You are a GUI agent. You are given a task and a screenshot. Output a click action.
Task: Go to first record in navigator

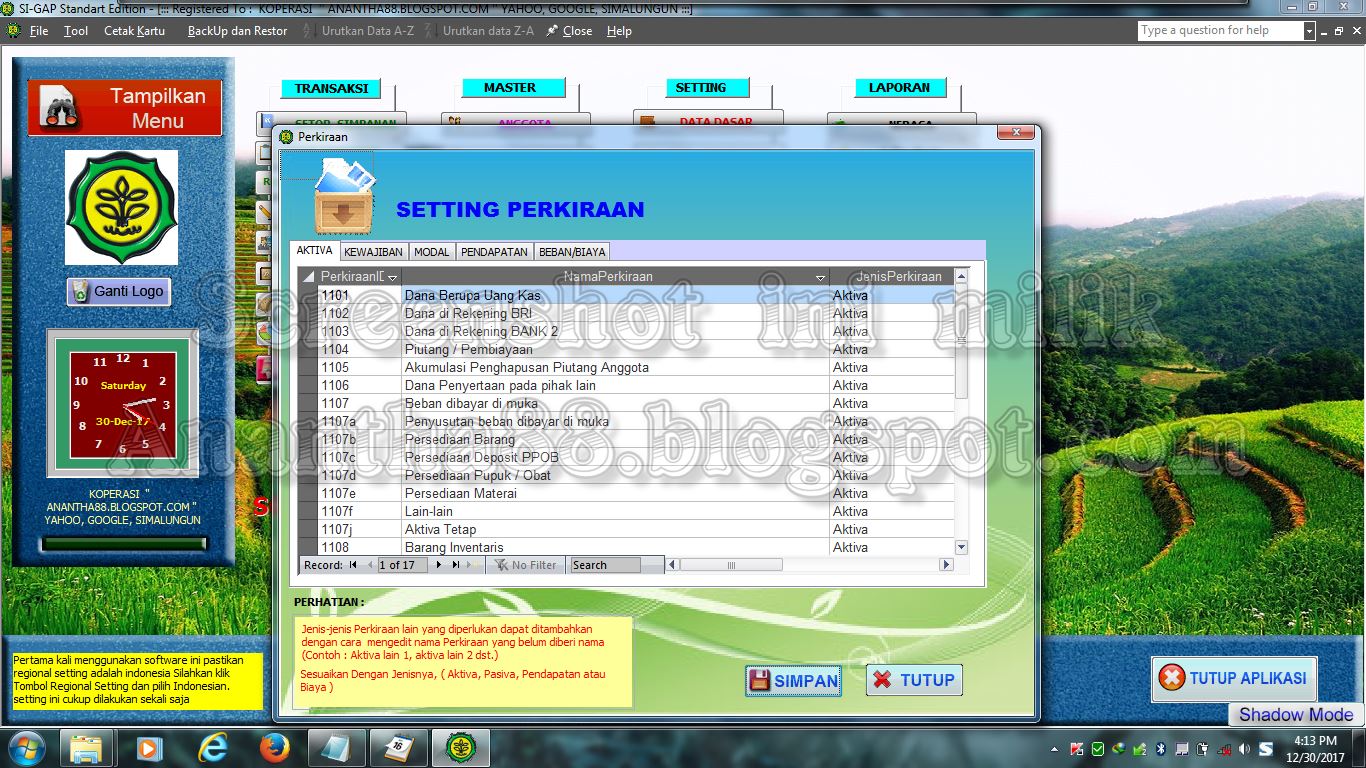[x=353, y=565]
